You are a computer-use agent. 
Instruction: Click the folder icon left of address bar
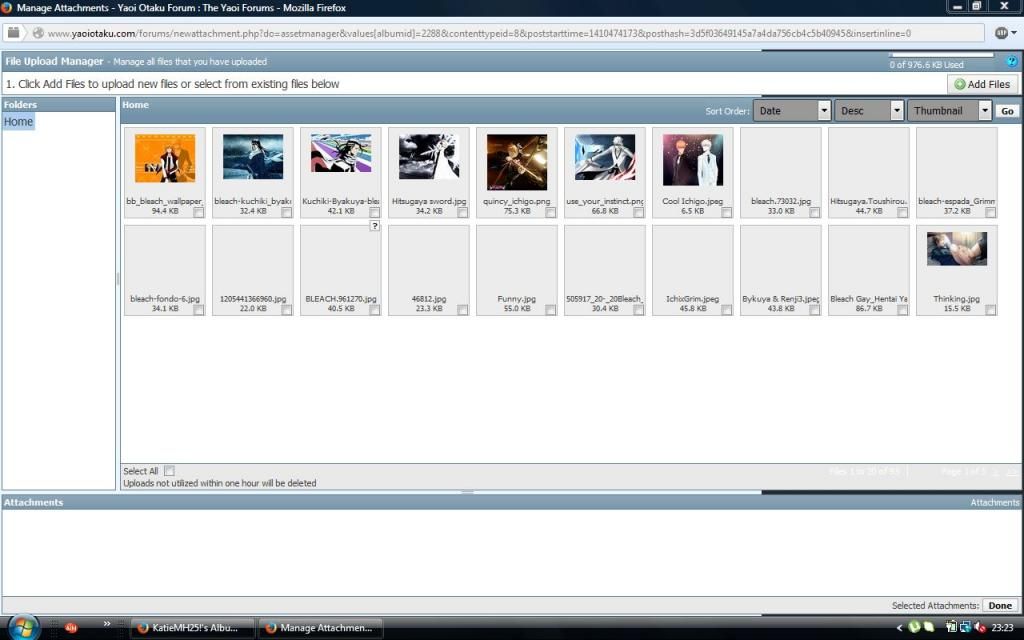(13, 32)
